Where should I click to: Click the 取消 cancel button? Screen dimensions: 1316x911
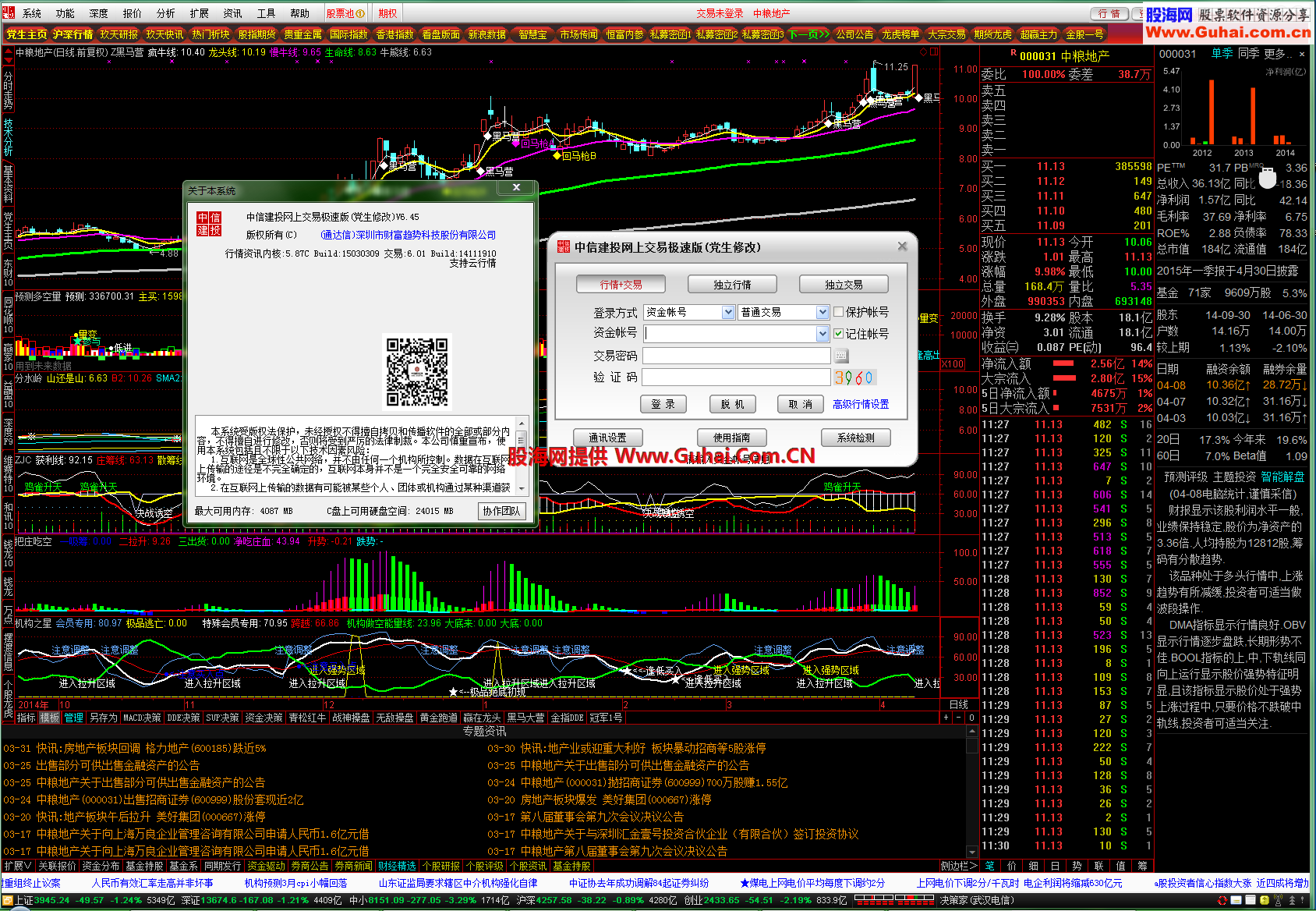(801, 404)
